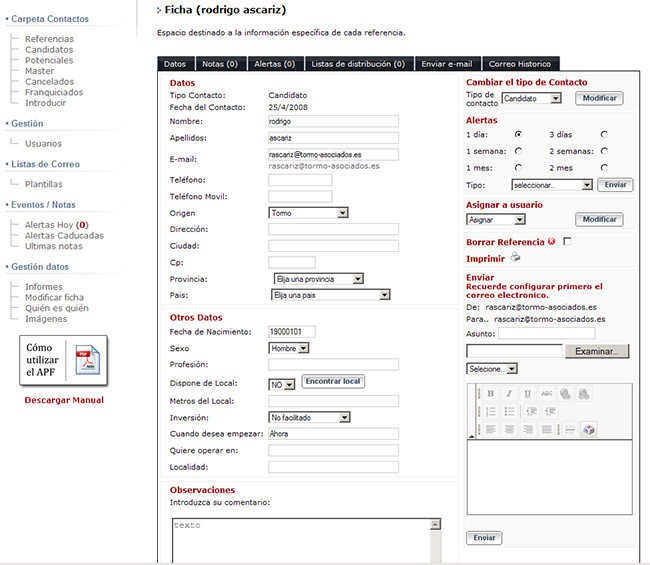The image size is (650, 565).
Task: Click the align left icon in editor
Action: pos(491,429)
